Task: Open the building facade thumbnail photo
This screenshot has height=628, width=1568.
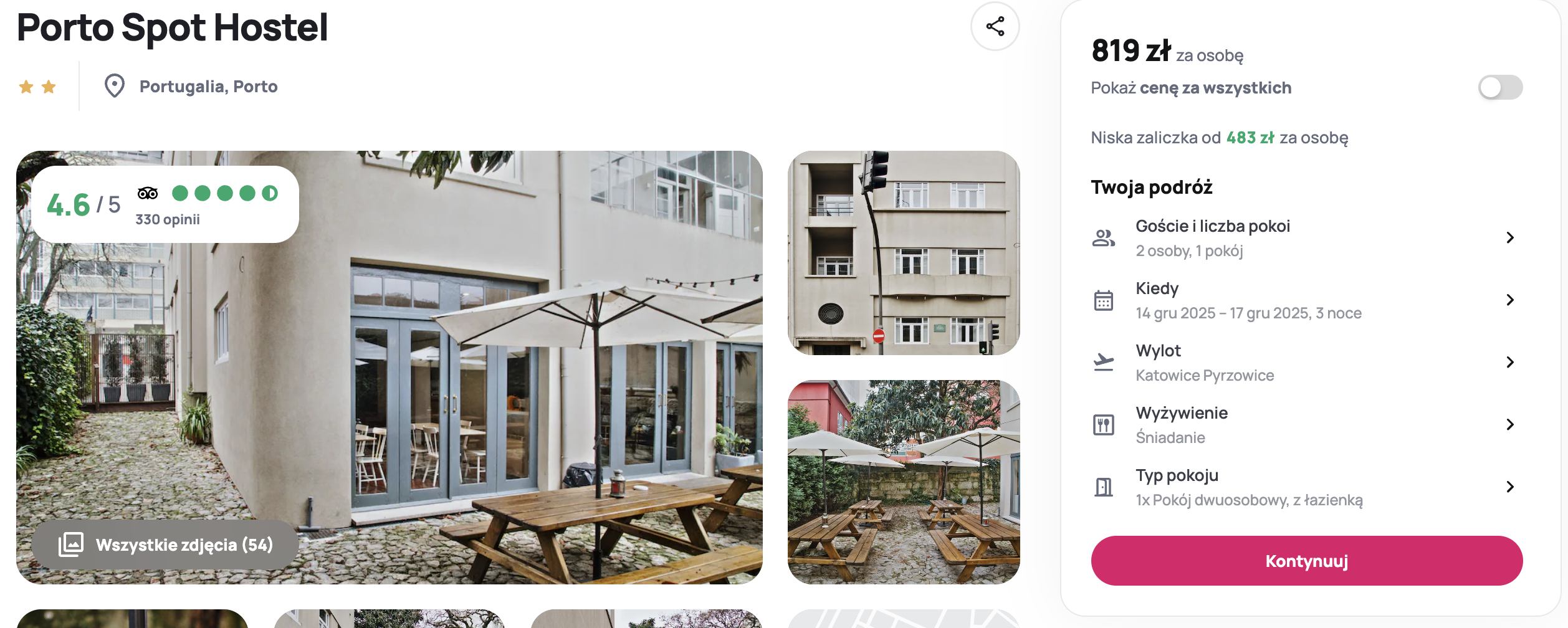Action: (x=904, y=253)
